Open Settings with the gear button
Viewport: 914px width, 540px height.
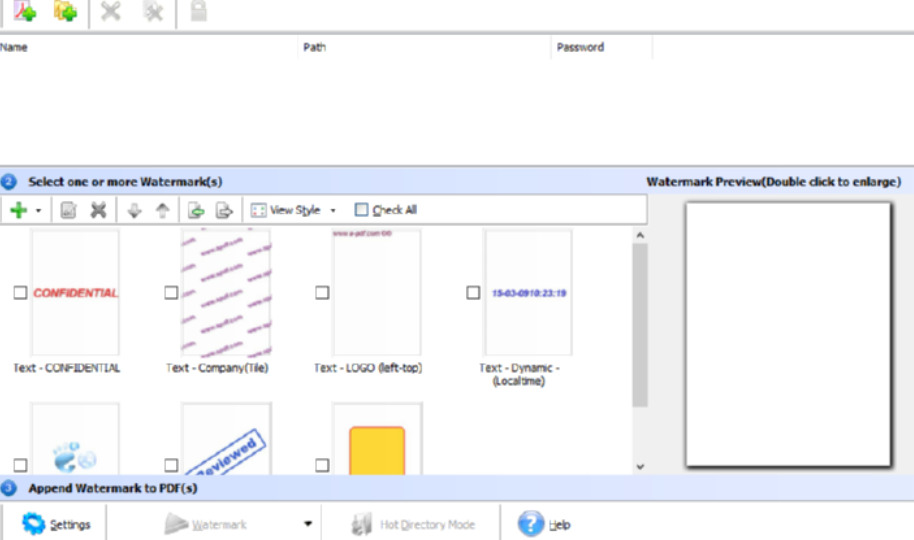56,524
